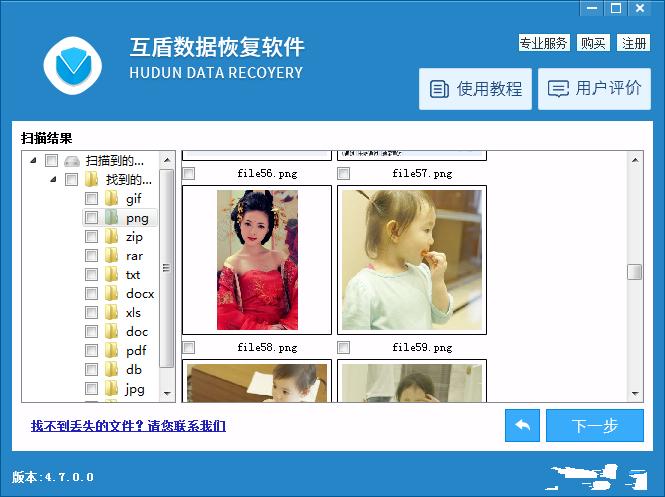Screen dimensions: 665x497
Task: Tick the doc folder checkbox
Action: [x=91, y=331]
